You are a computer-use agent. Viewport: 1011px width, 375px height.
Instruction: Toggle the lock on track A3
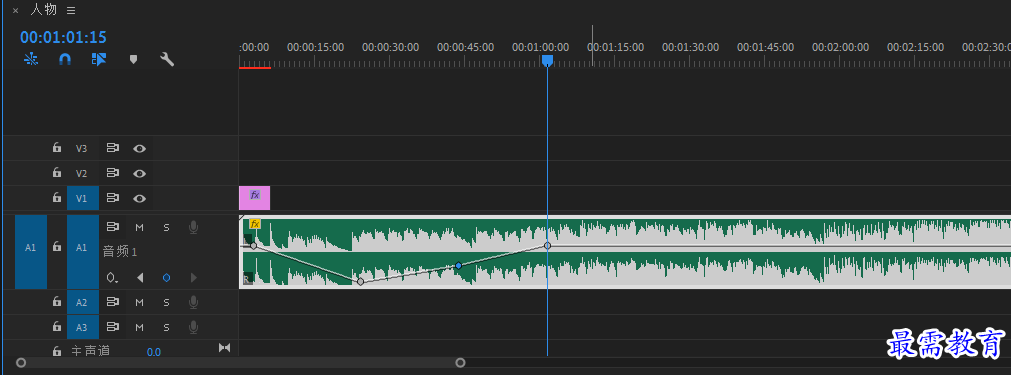[57, 327]
